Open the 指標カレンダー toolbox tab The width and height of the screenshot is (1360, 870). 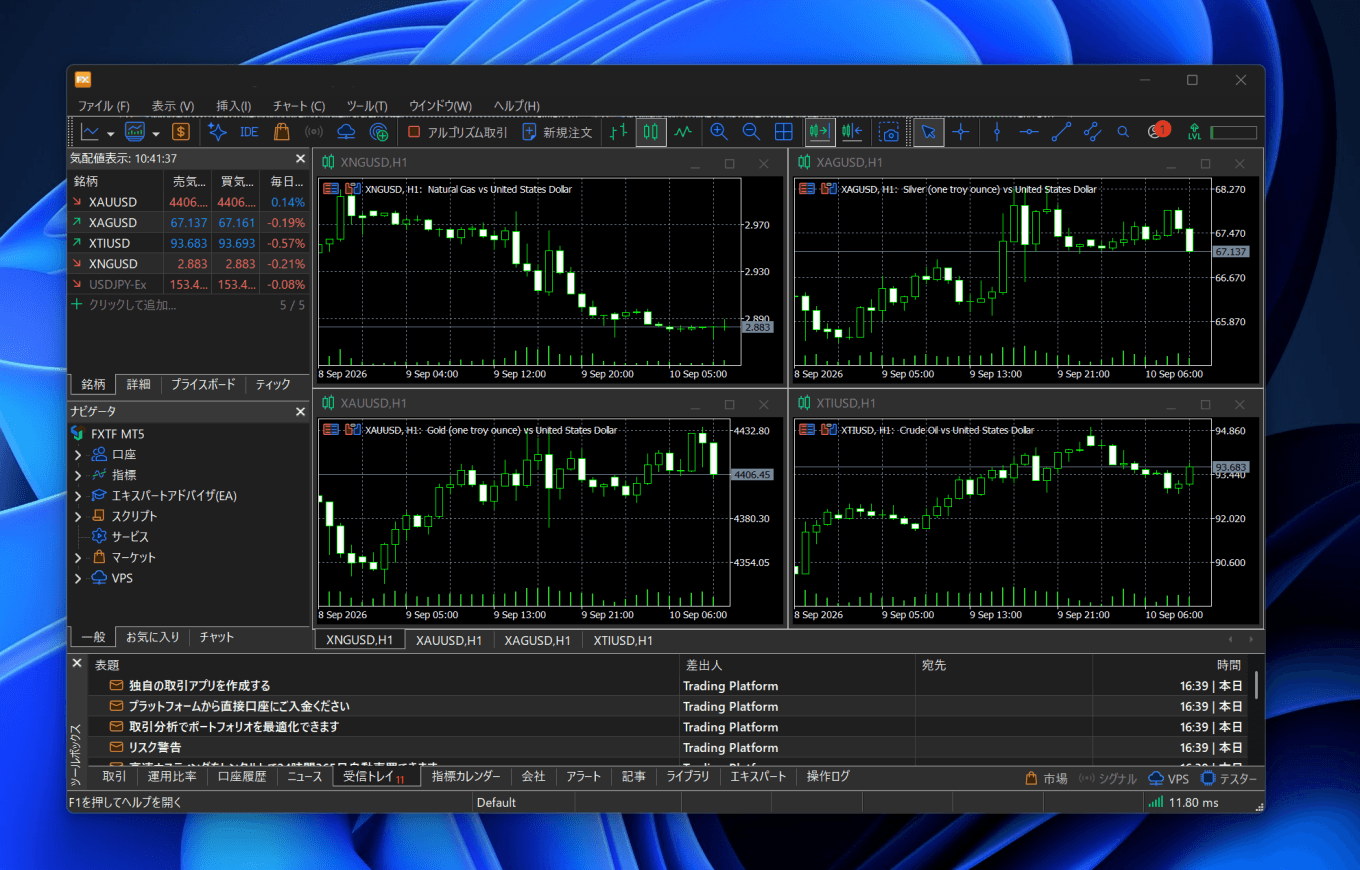pos(466,776)
